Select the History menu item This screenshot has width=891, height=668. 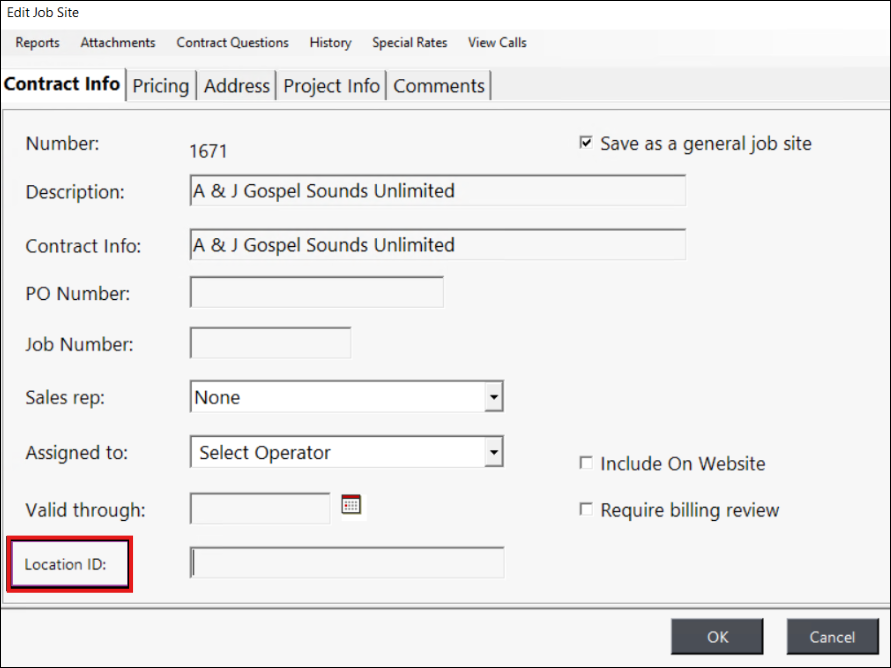point(330,43)
